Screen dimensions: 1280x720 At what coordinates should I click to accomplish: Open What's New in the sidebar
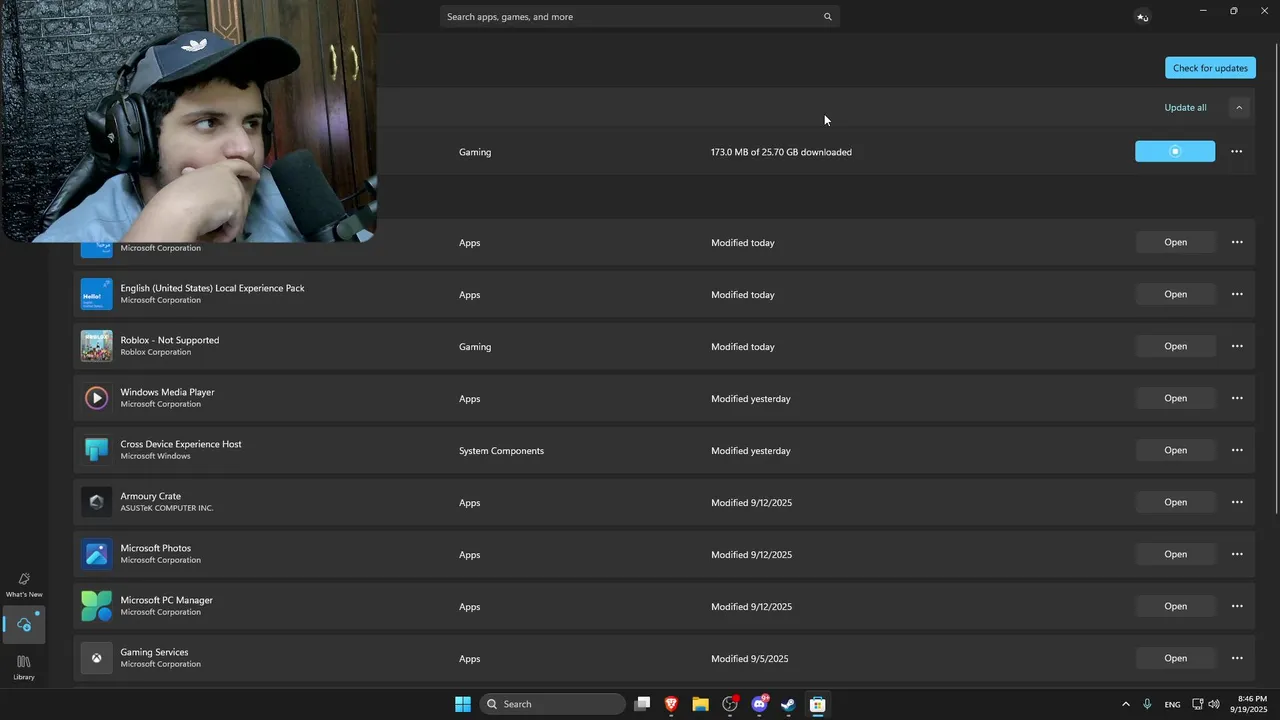point(24,585)
